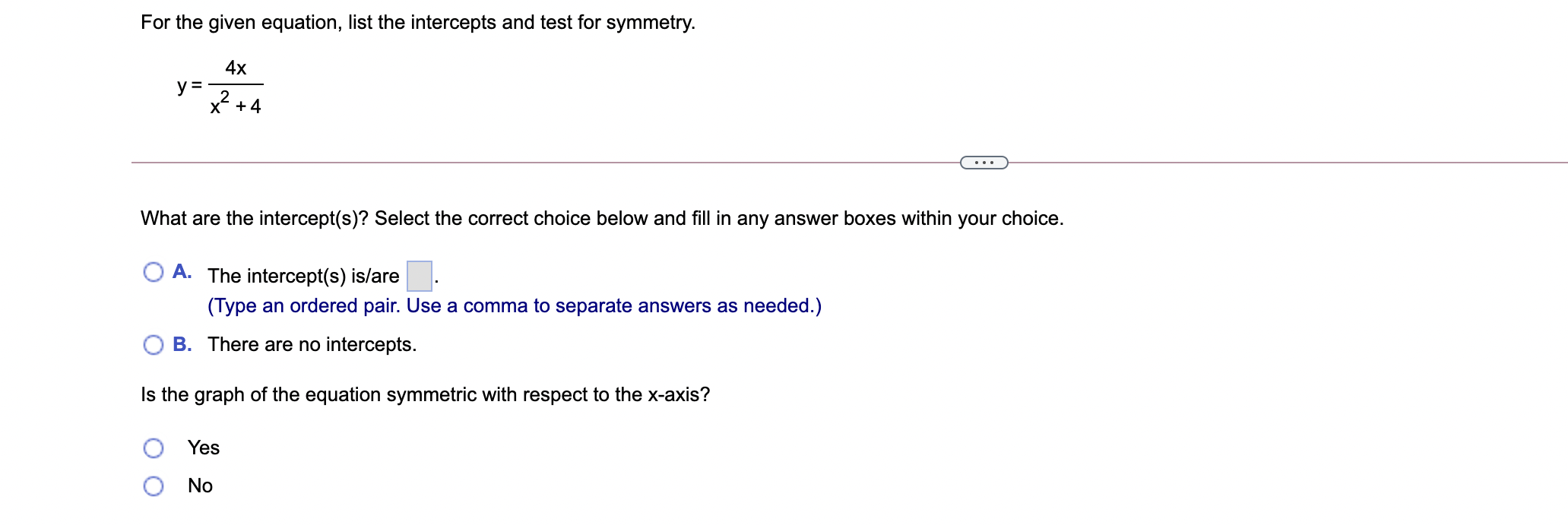
Task: Click the "y =" part of equation
Action: [189, 85]
